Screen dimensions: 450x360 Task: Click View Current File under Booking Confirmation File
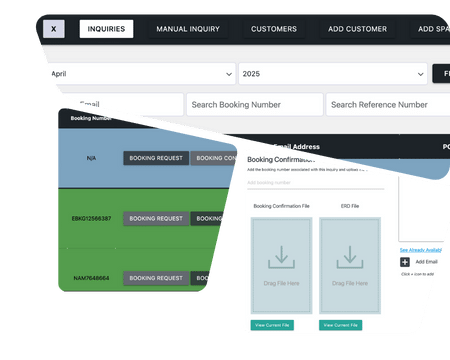tap(272, 325)
